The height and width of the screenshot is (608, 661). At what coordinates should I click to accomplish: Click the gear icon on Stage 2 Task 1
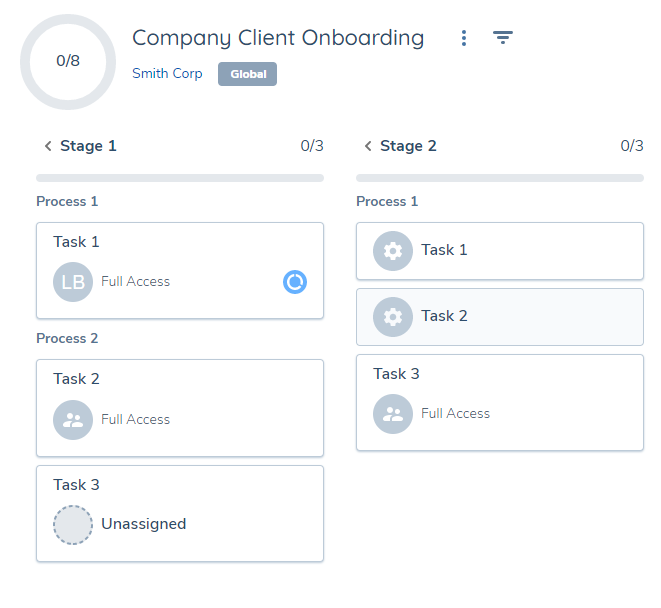click(393, 250)
